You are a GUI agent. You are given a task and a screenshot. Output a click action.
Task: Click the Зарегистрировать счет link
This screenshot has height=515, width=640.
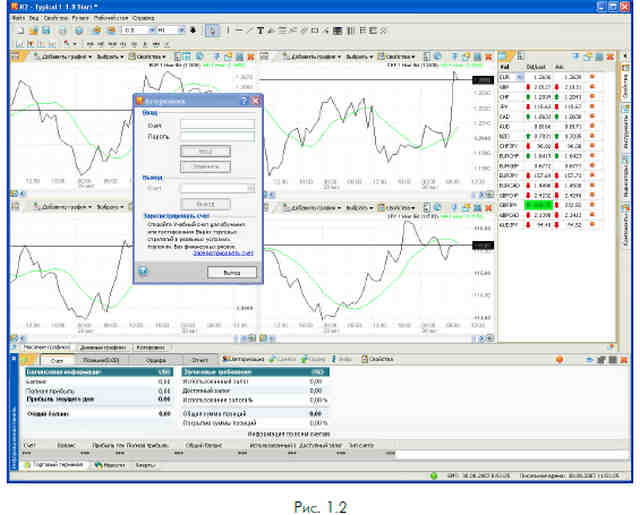click(223, 253)
